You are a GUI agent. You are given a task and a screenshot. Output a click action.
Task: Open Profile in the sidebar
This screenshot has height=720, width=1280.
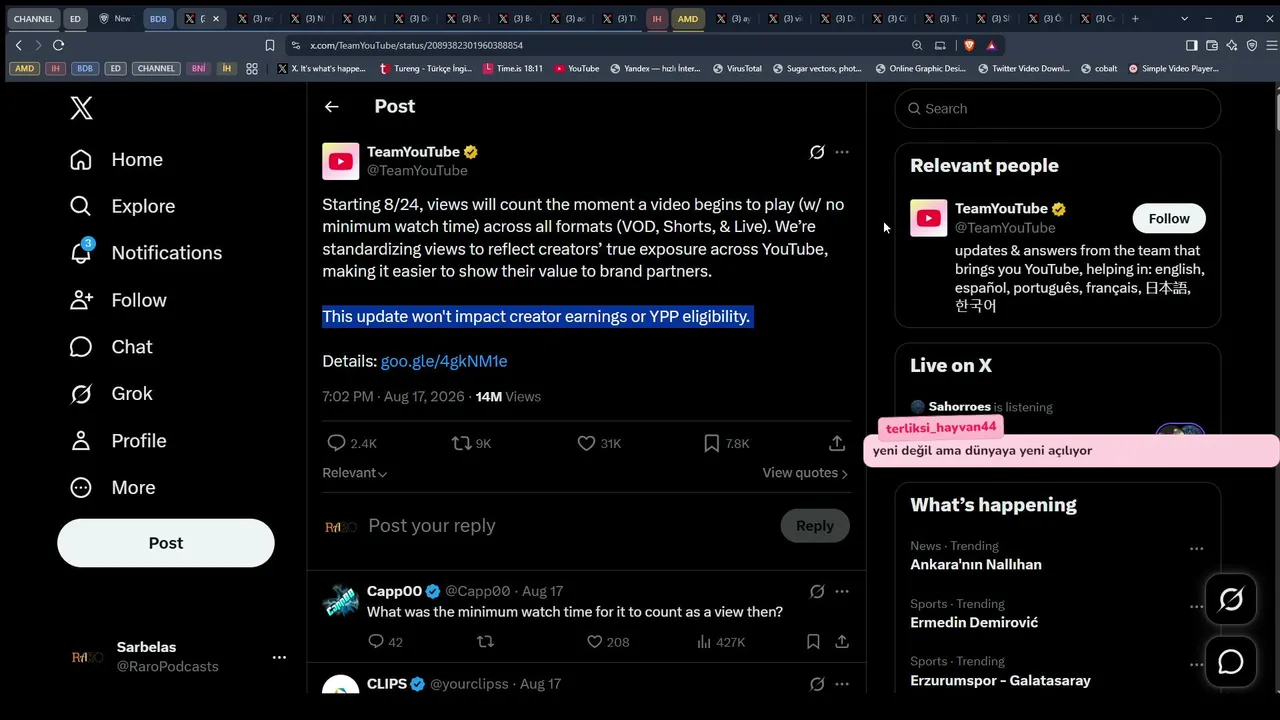118,441
